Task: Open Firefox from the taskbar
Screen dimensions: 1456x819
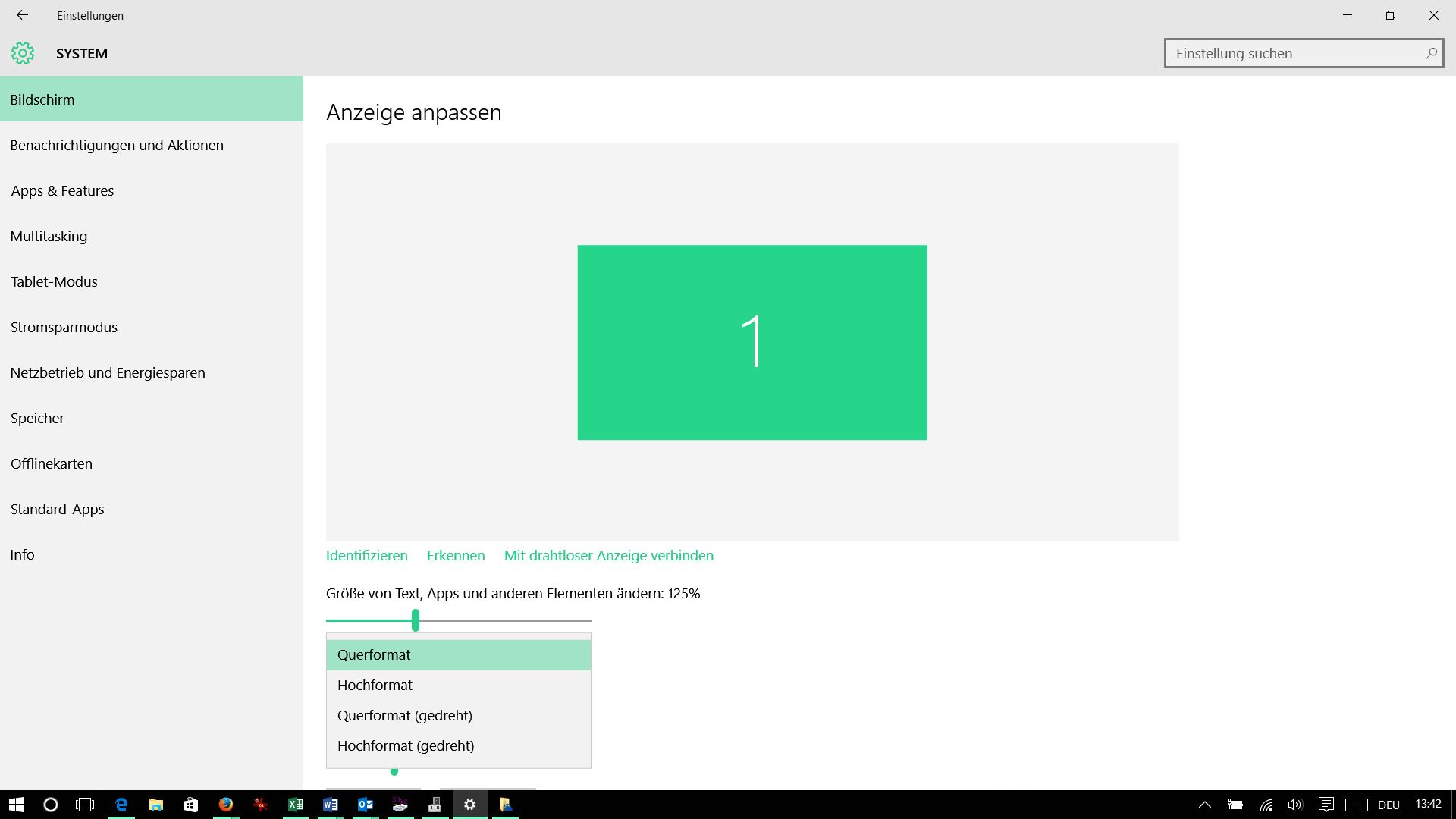Action: 226,805
